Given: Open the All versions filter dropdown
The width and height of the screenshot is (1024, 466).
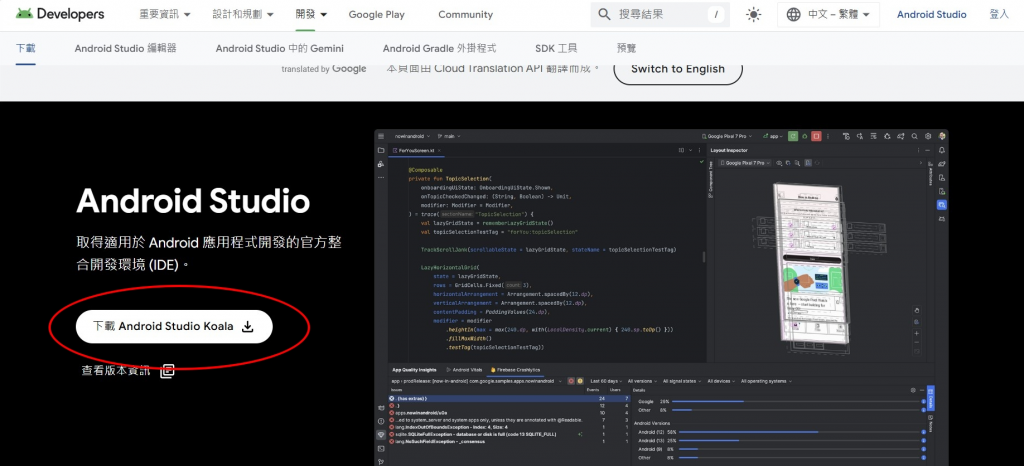Looking at the screenshot, I should click(642, 381).
